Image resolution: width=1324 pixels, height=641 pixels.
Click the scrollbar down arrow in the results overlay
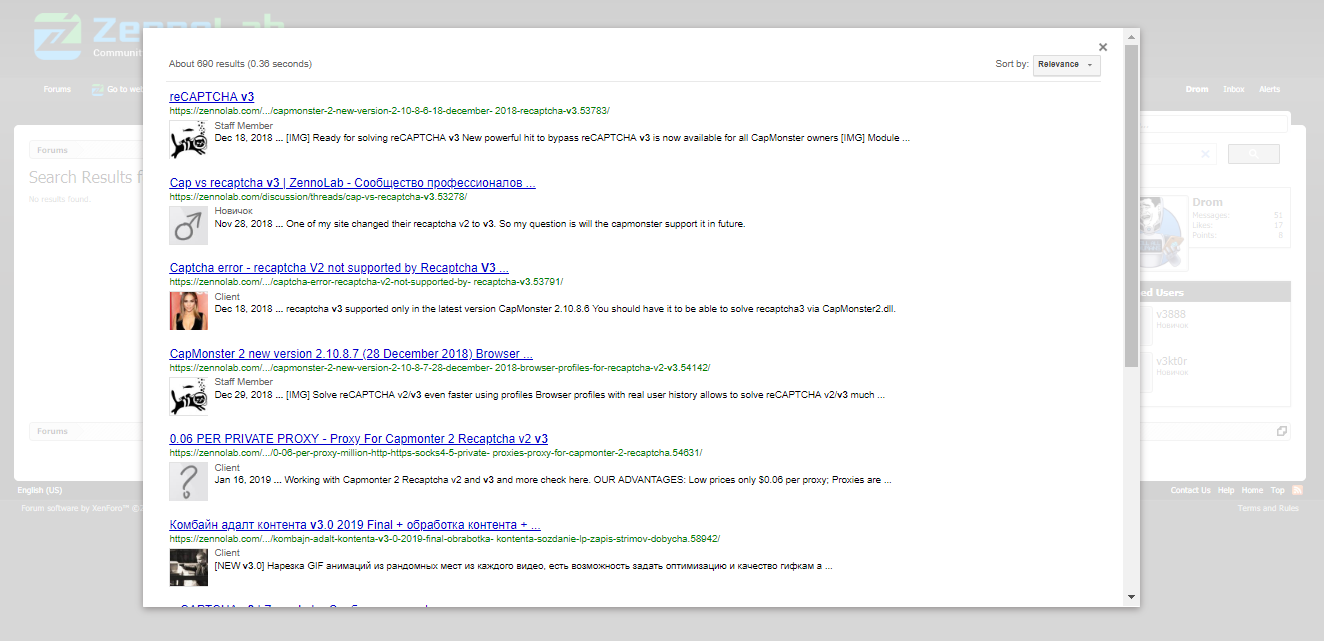[1131, 597]
